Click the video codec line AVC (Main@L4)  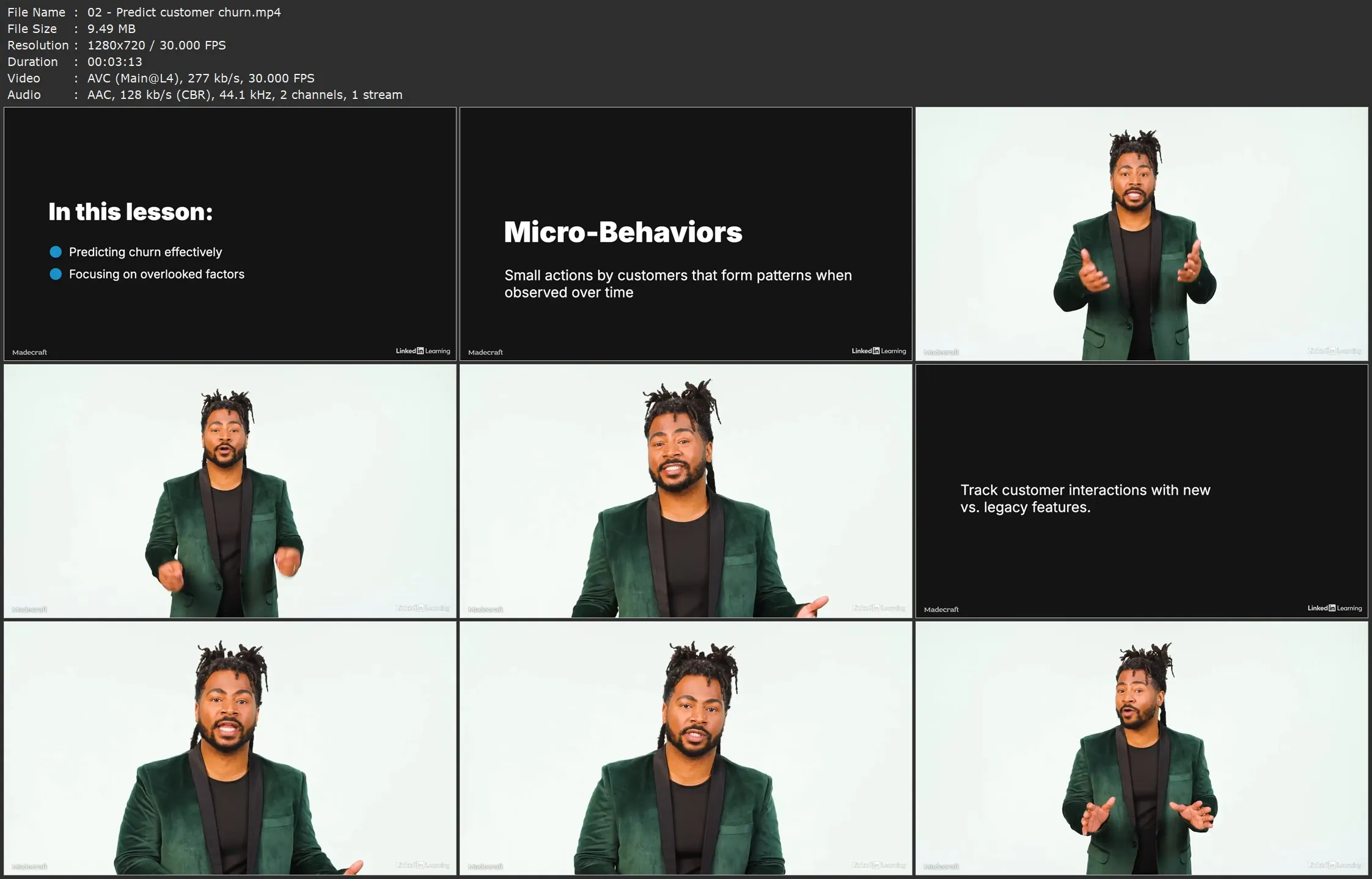(x=201, y=78)
